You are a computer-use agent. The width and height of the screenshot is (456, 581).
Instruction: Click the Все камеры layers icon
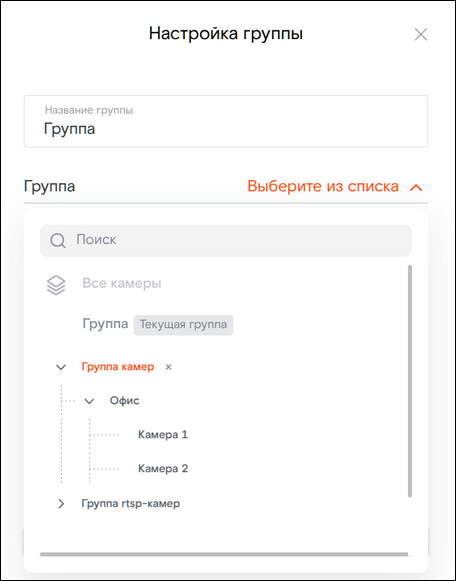(56, 285)
